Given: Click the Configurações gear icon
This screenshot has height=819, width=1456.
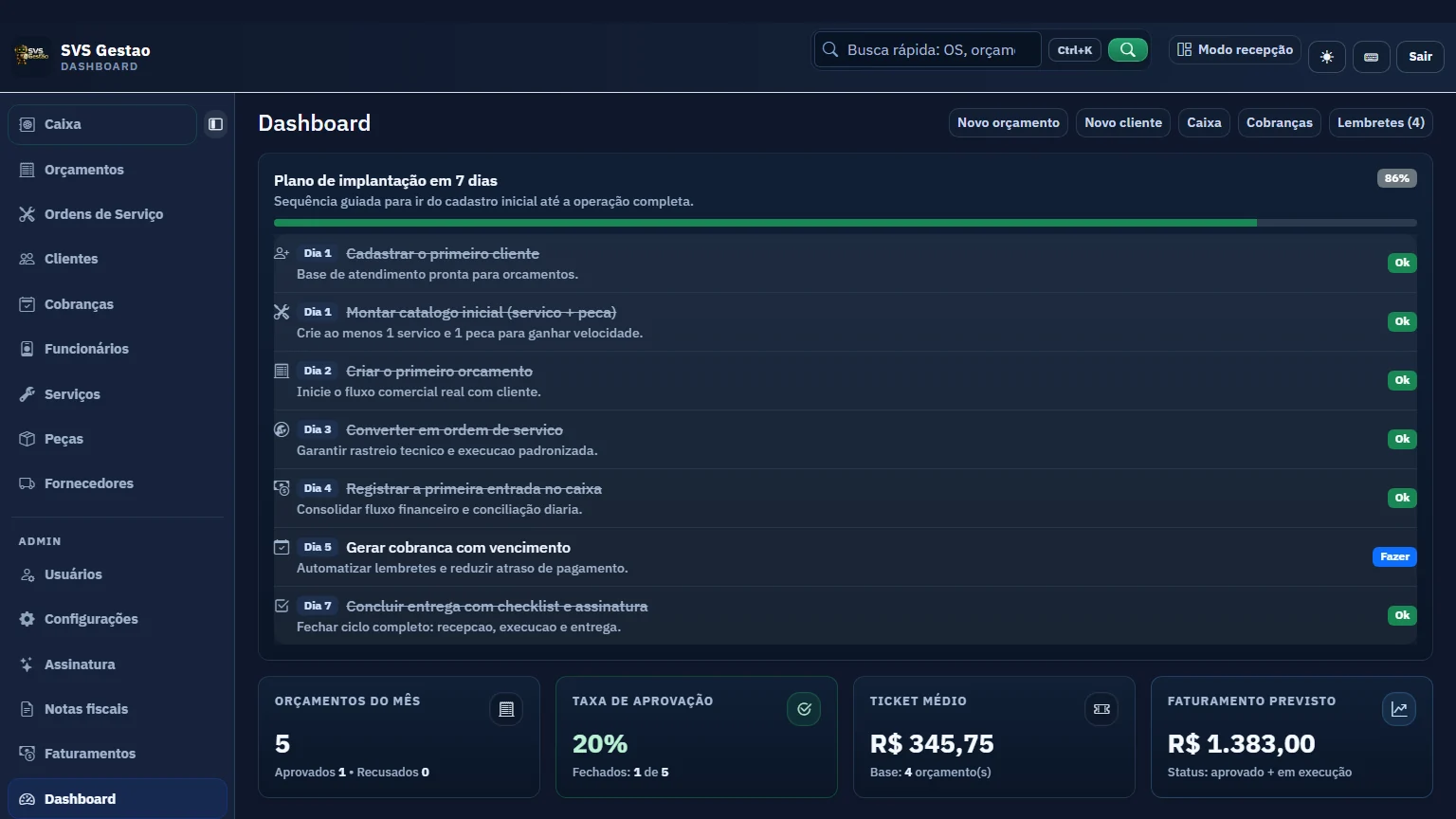Looking at the screenshot, I should pos(27,619).
